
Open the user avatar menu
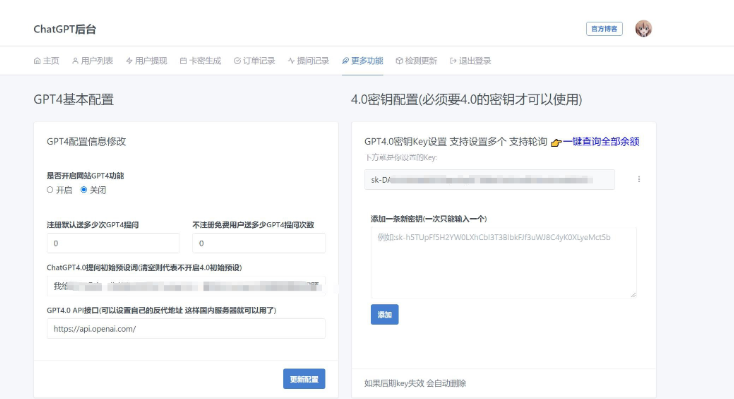pyautogui.click(x=643, y=29)
